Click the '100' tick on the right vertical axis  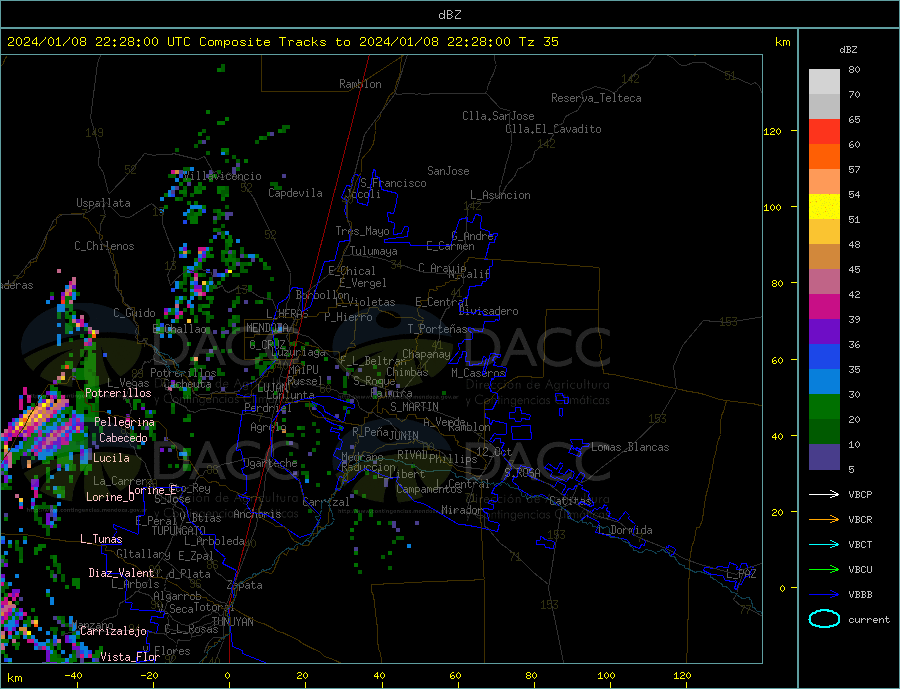pyautogui.click(x=772, y=207)
